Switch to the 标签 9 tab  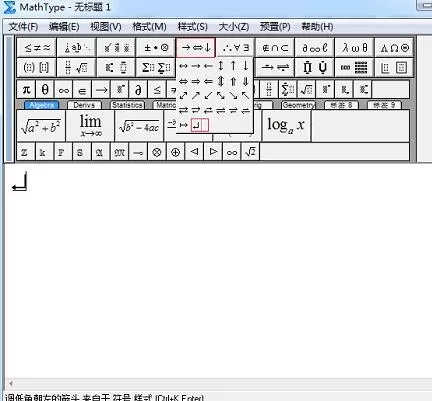click(x=384, y=105)
